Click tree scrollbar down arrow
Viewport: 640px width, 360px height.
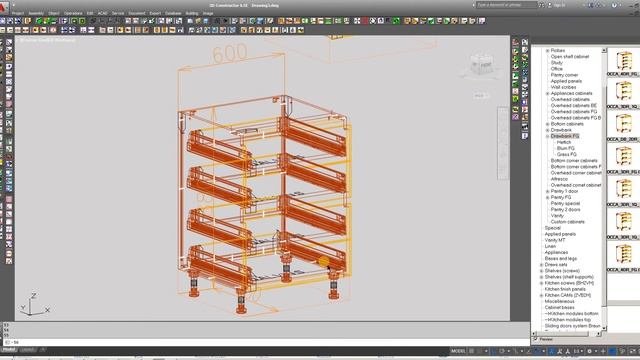coord(604,328)
